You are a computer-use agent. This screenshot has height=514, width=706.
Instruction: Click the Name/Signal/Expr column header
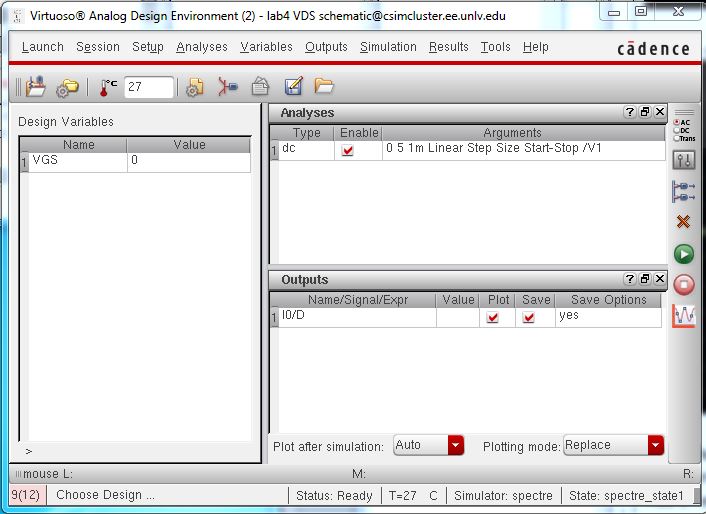pyautogui.click(x=358, y=300)
